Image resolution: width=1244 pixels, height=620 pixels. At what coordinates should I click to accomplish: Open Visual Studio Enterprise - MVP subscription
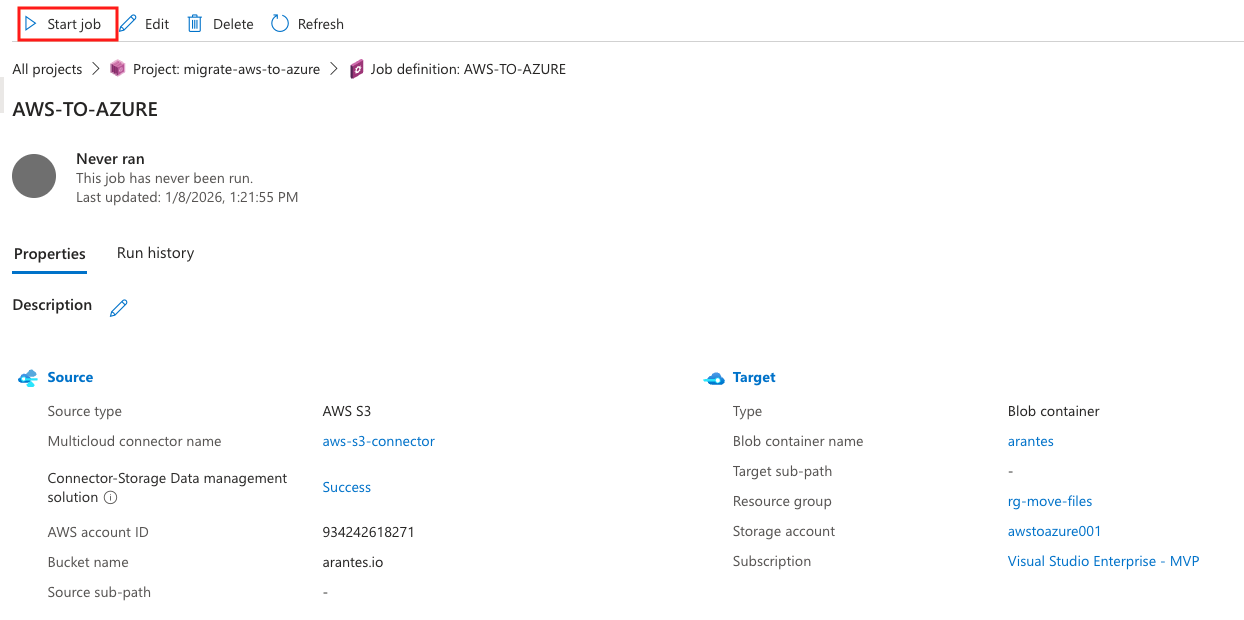pos(1103,561)
